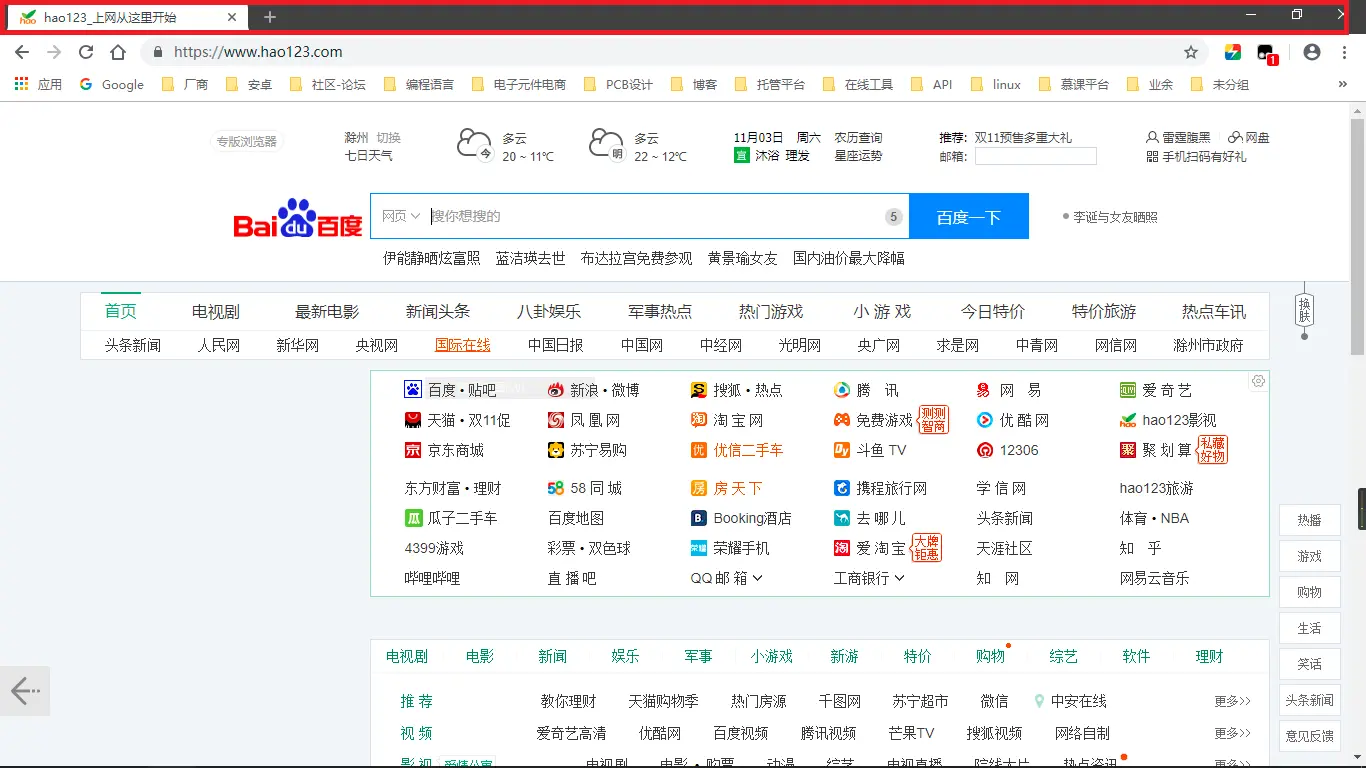Select the 电视剧 navigation tab
This screenshot has width=1366, height=768.
[x=216, y=311]
